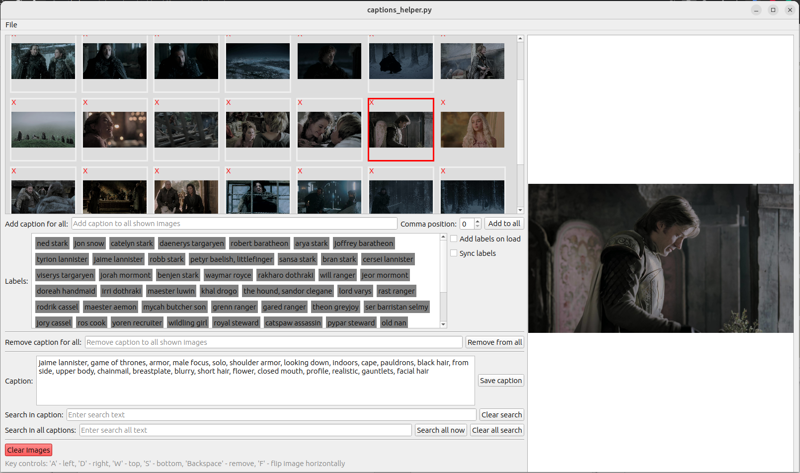Apply the theon greyjoy label
The image size is (800, 473).
click(x=336, y=307)
